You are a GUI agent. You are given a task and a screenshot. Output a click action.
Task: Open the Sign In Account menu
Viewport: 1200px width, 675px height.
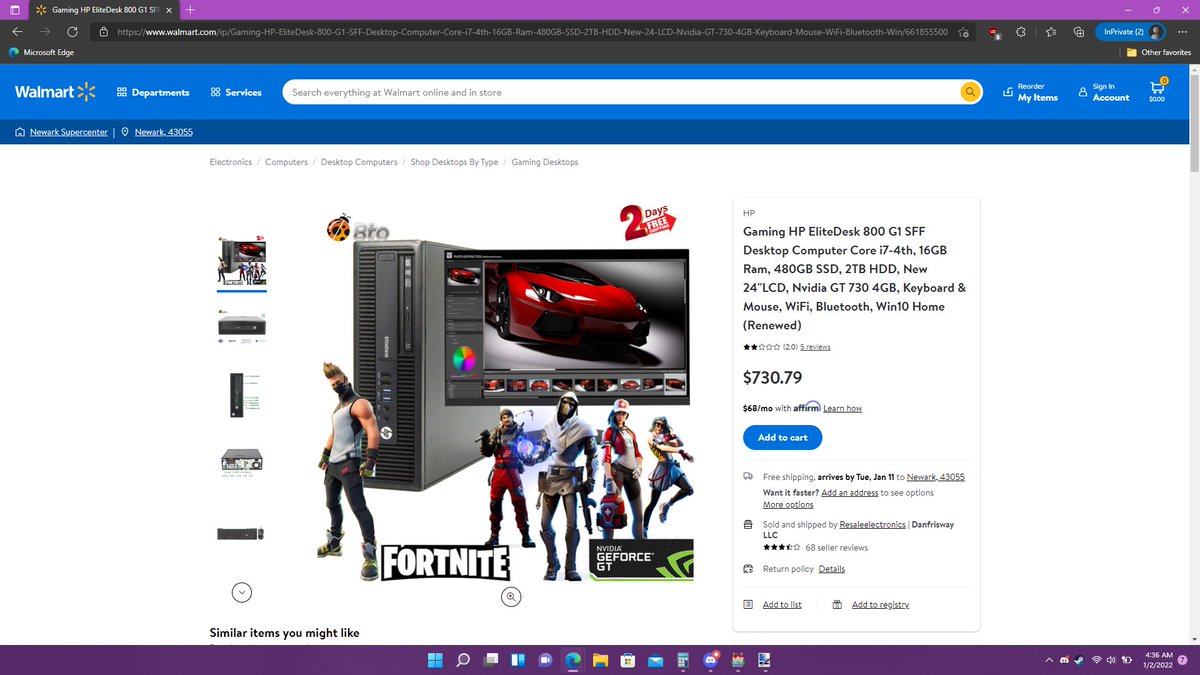(1104, 92)
